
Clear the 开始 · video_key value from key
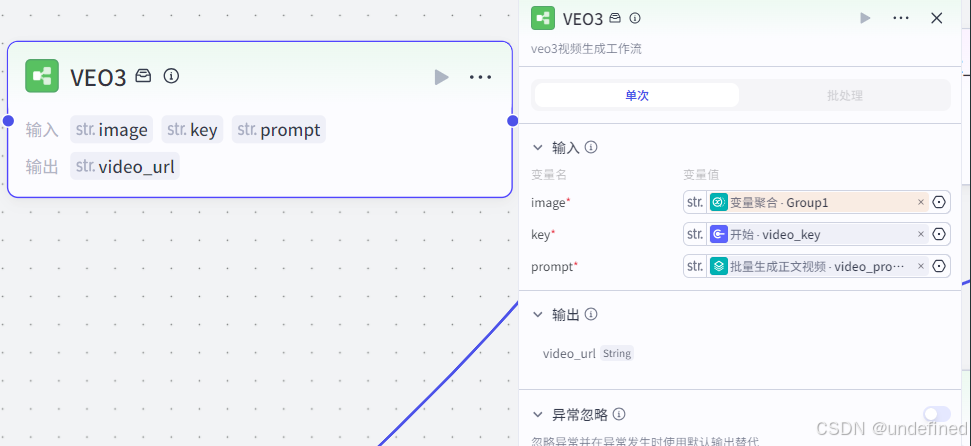point(921,234)
